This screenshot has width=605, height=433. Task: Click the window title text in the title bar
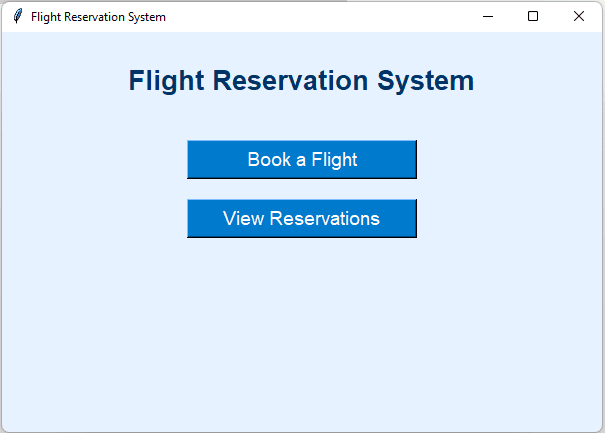[x=98, y=17]
